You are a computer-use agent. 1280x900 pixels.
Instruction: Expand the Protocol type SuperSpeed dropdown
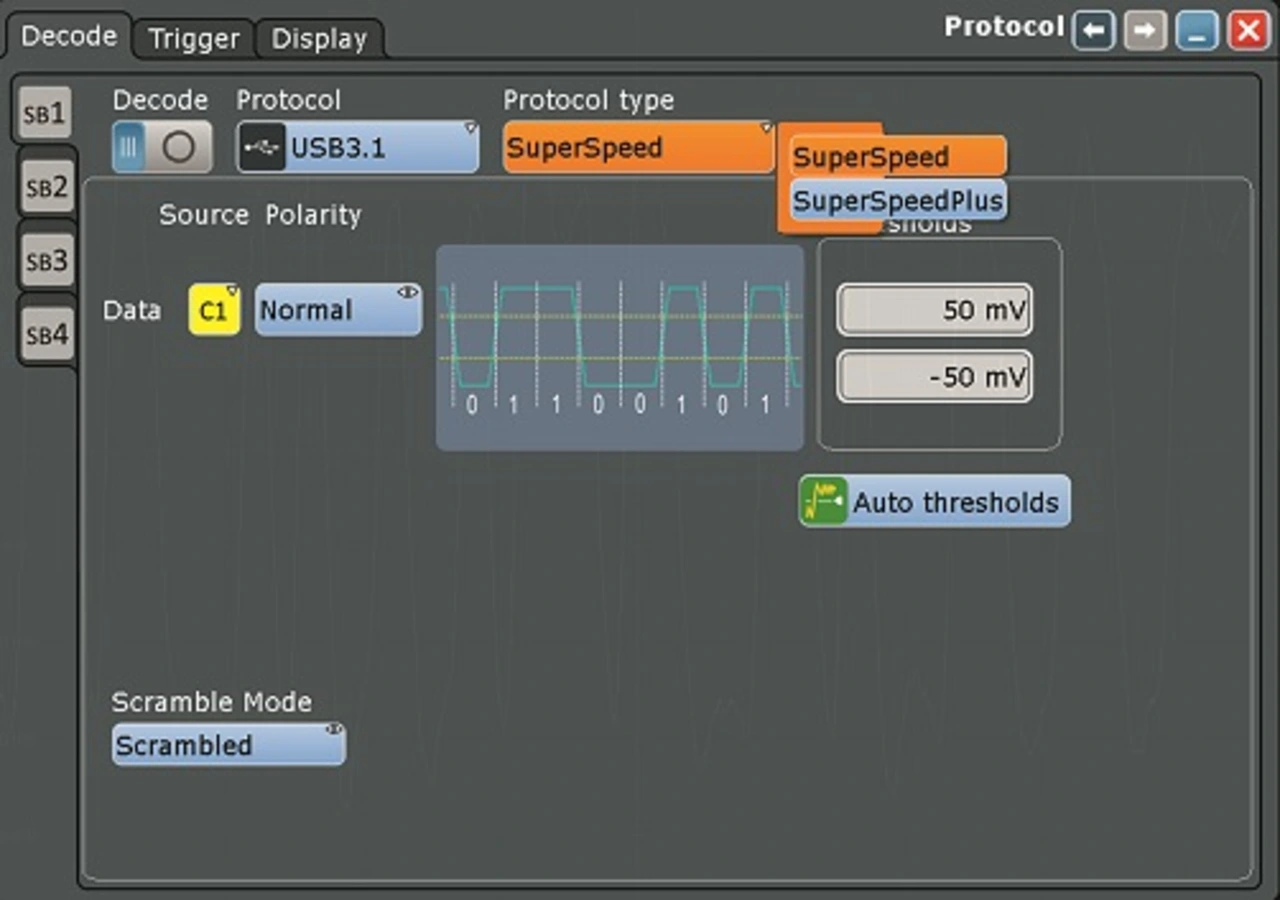pos(638,148)
